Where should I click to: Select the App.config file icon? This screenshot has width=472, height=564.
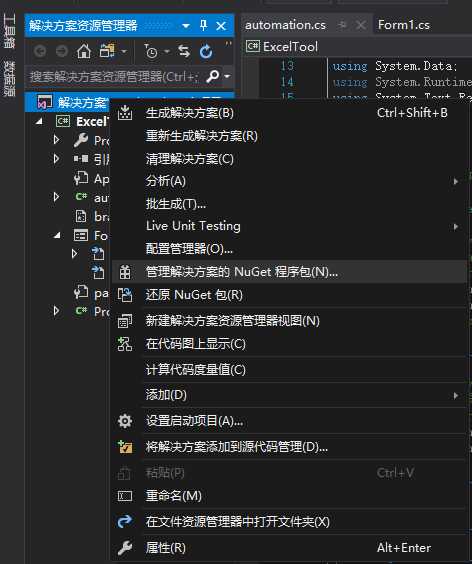click(x=81, y=178)
